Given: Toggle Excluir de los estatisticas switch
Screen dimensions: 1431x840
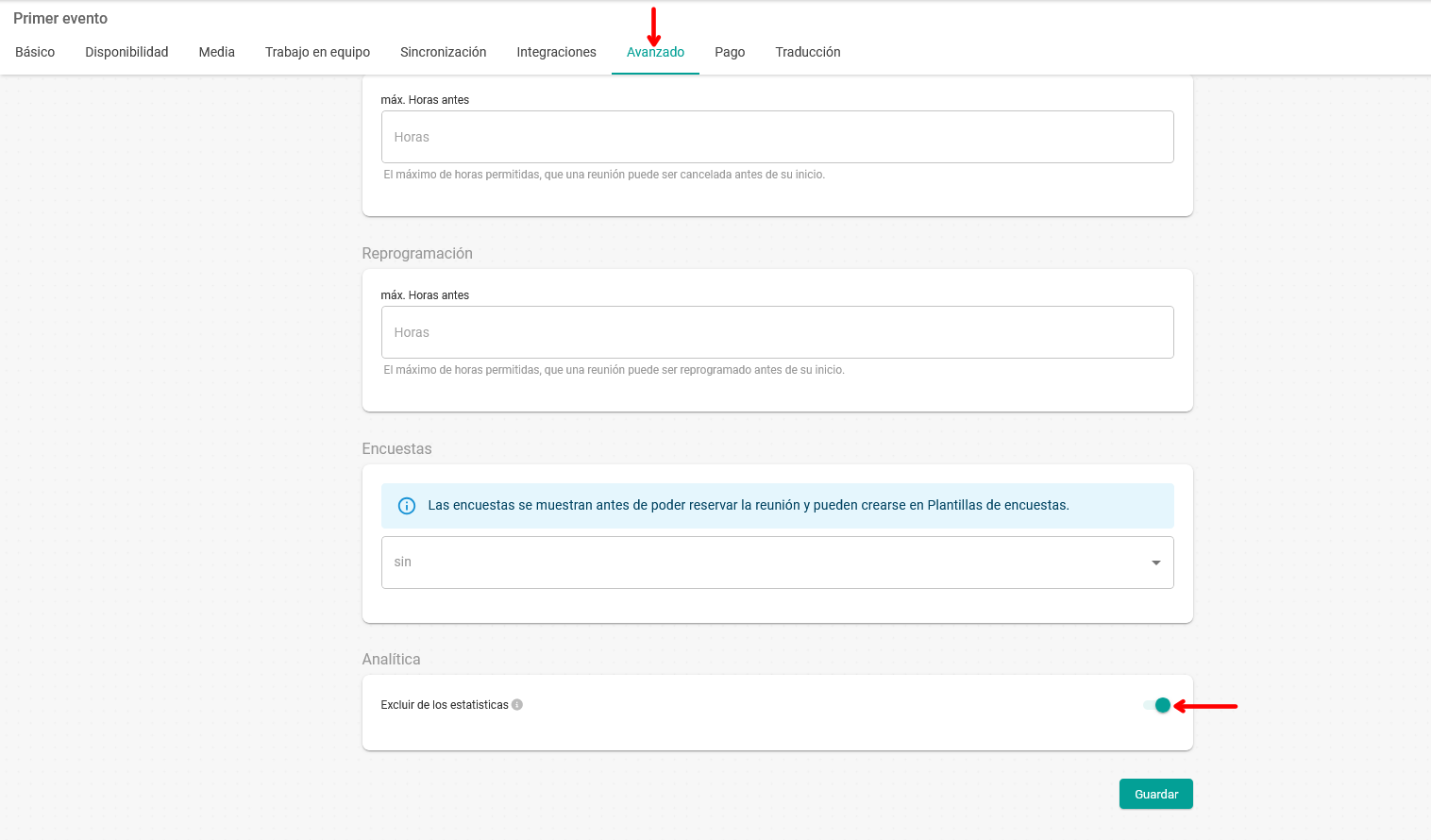Looking at the screenshot, I should [1157, 705].
